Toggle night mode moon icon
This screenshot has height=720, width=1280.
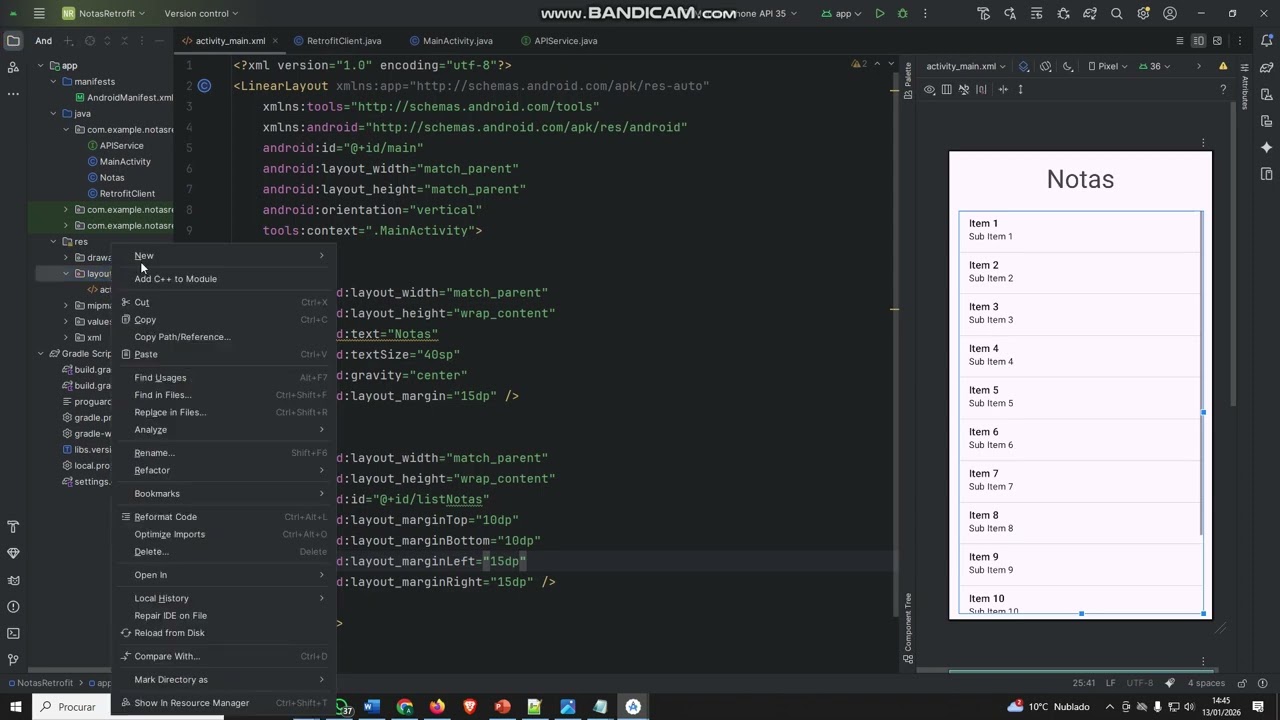1068,67
